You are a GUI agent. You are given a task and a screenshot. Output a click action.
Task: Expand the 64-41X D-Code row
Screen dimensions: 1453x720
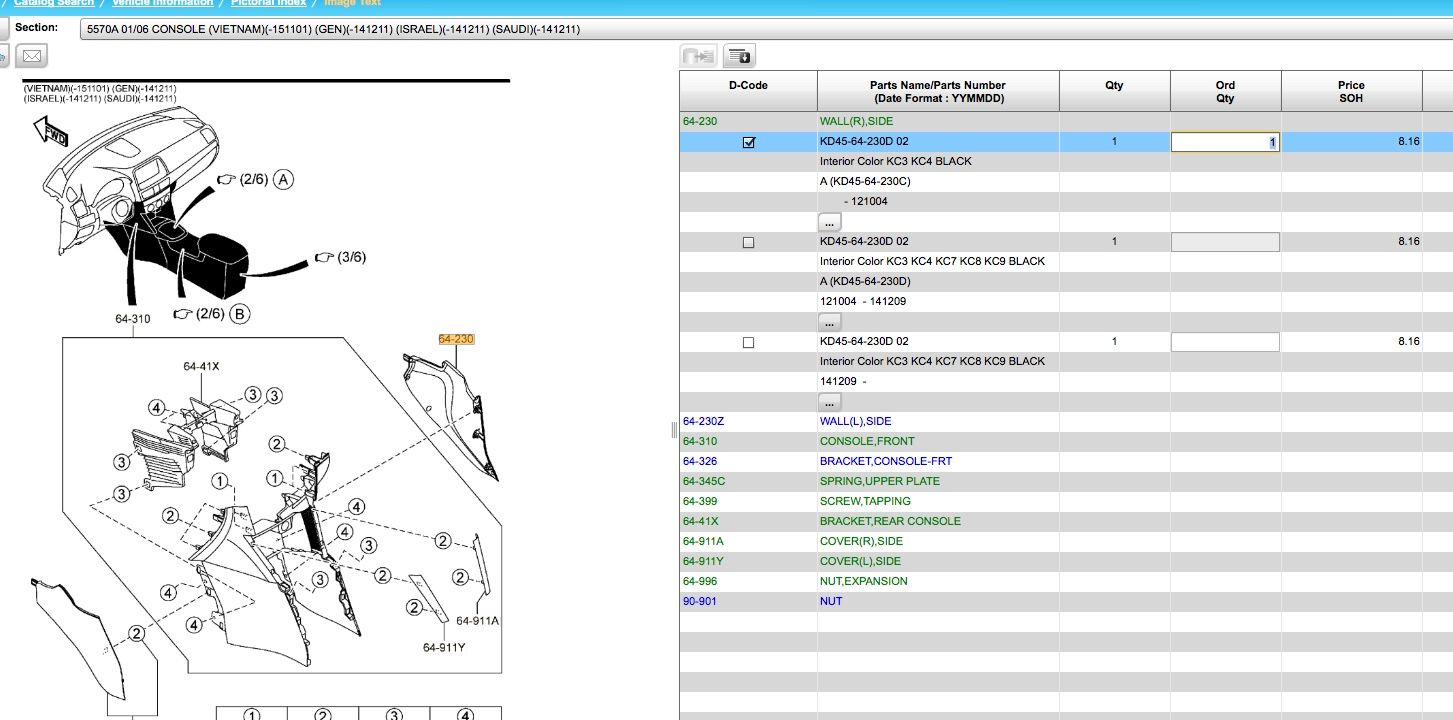[701, 521]
